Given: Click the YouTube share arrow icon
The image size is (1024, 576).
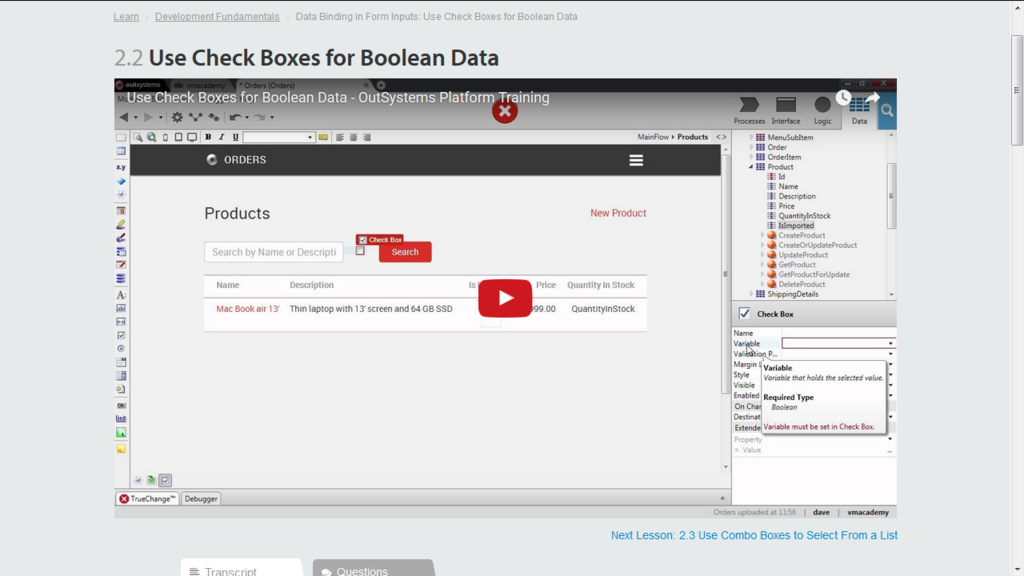Looking at the screenshot, I should [873, 97].
